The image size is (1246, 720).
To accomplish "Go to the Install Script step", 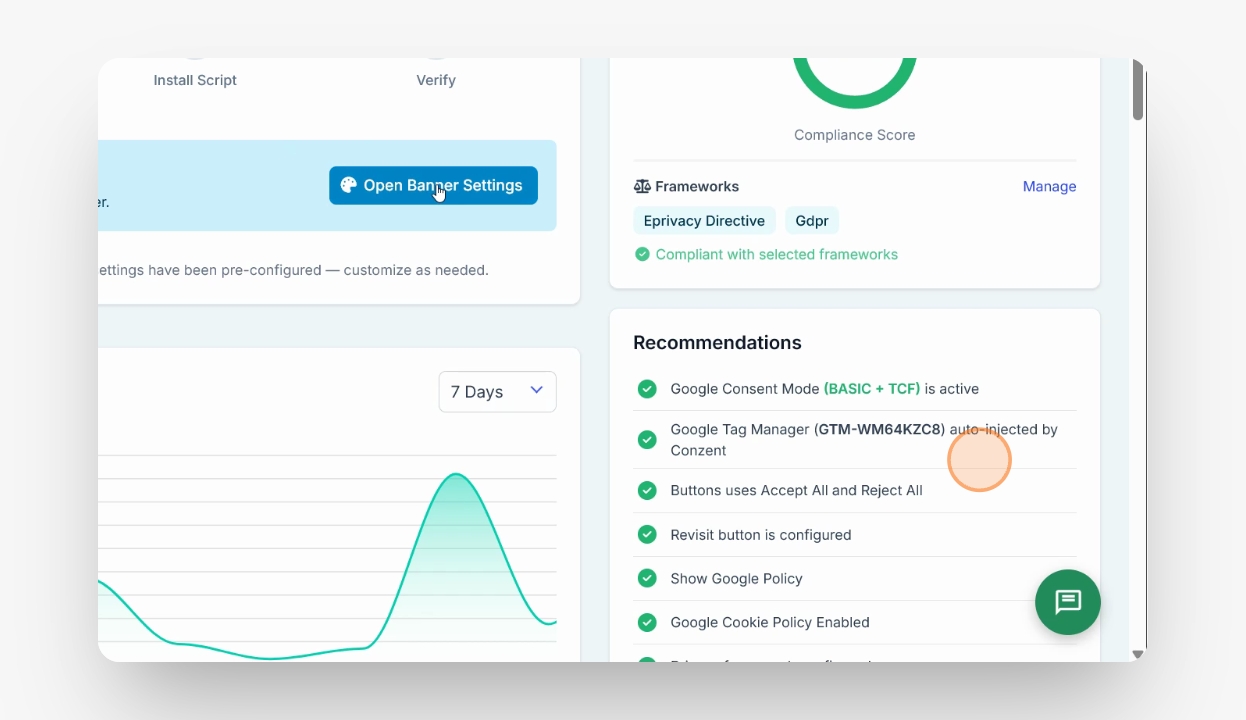I will [x=195, y=80].
